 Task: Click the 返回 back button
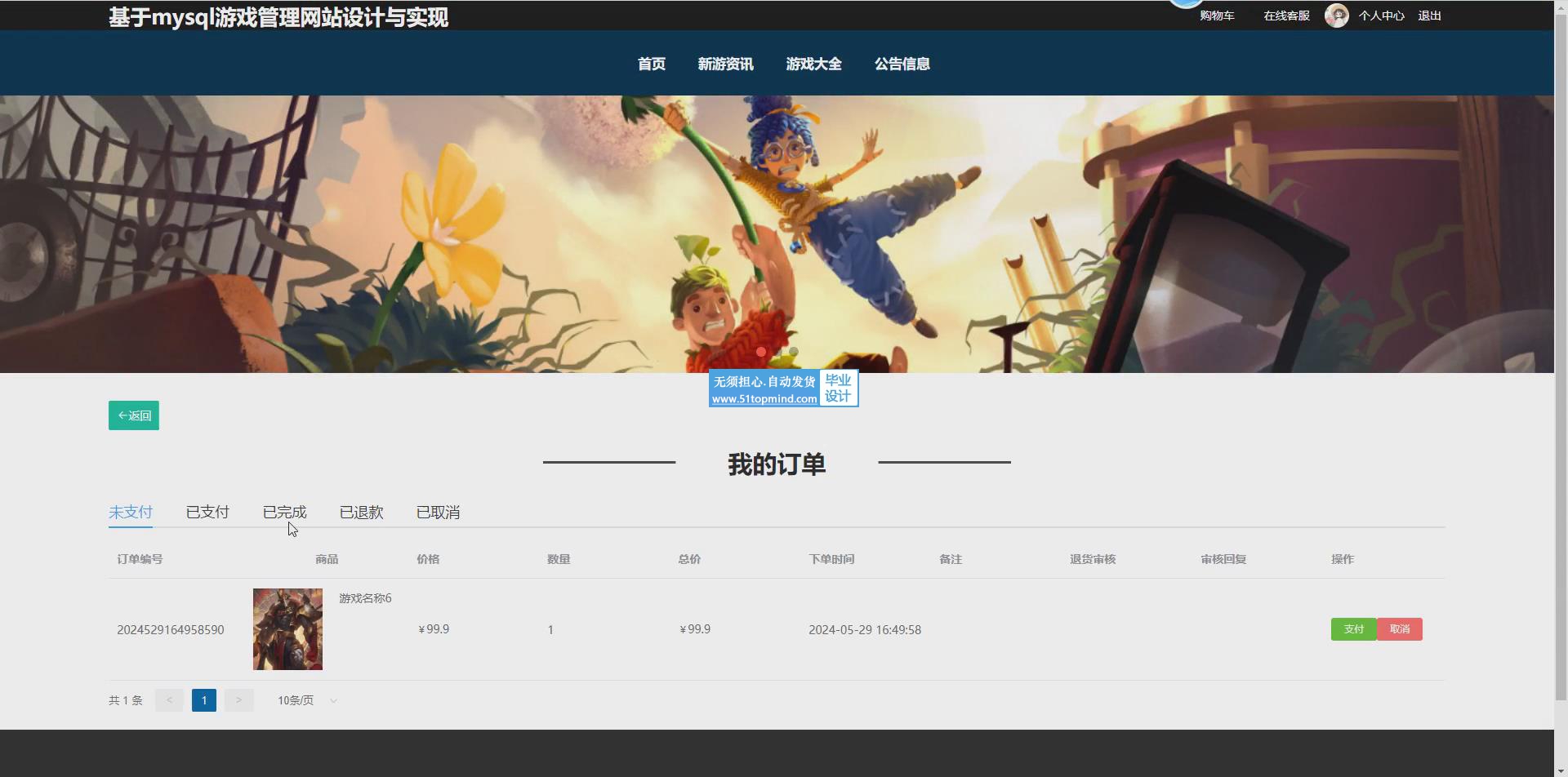134,415
